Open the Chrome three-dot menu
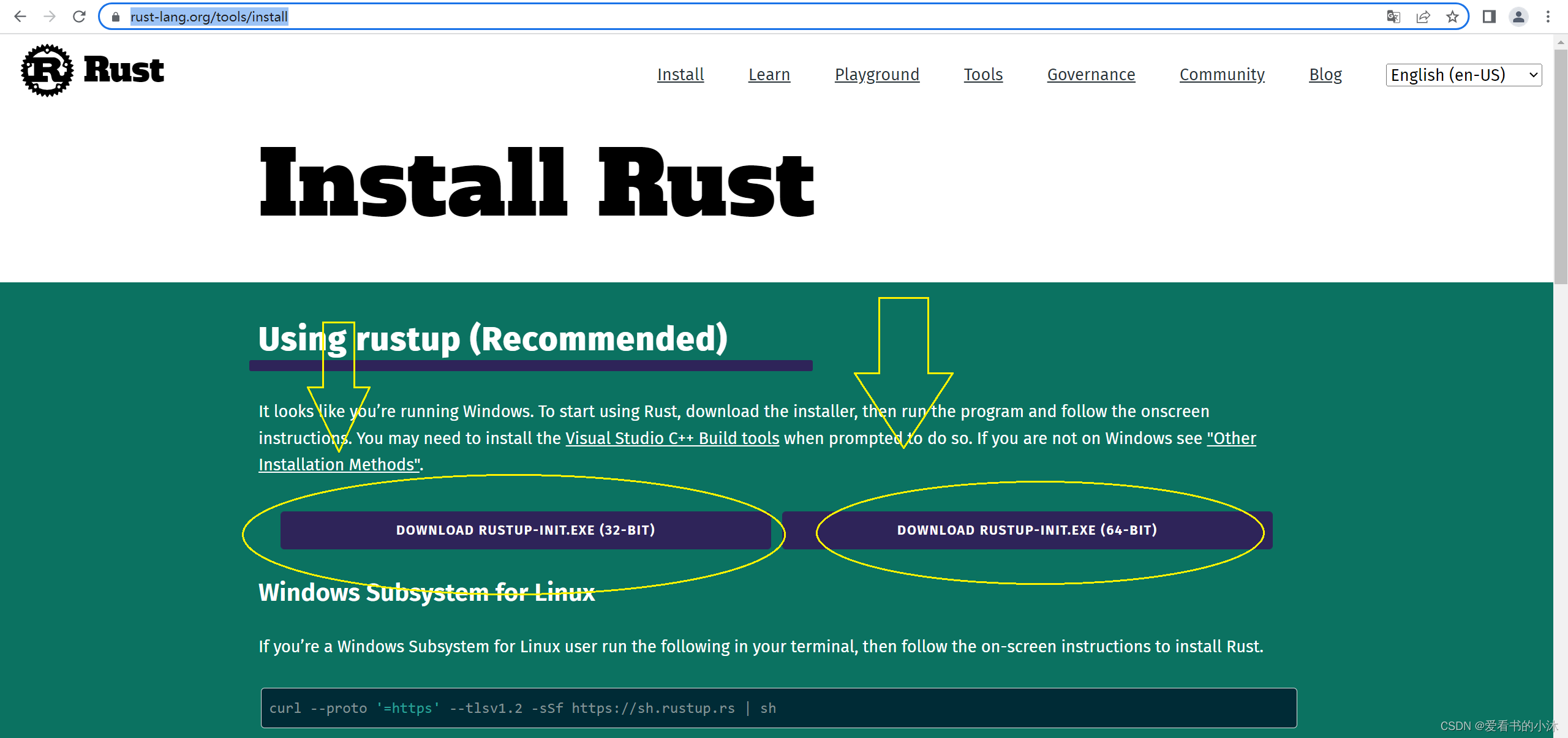Screen dimensions: 1568x738 [1548, 17]
